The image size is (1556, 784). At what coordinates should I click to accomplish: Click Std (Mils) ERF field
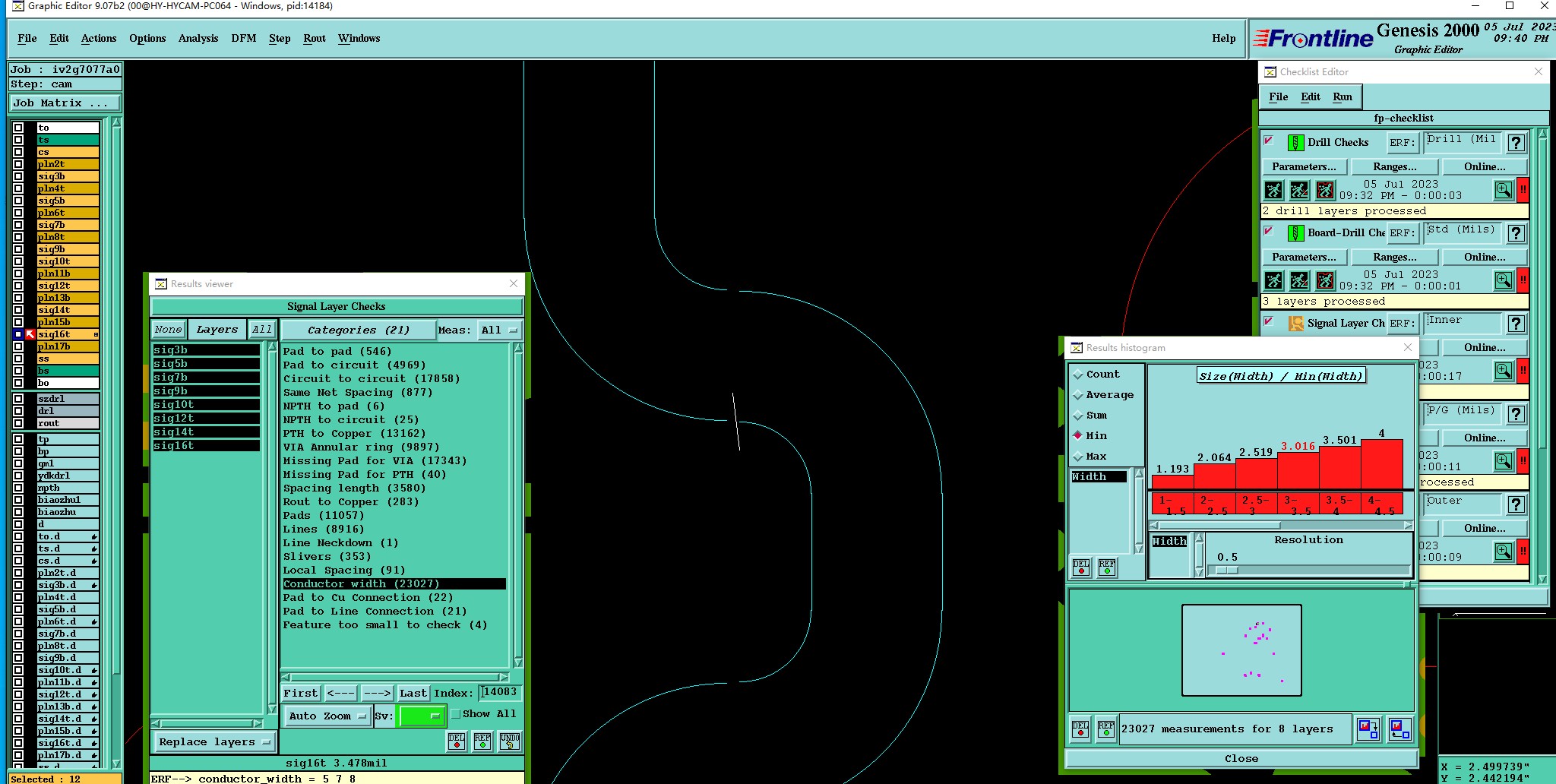coord(1463,232)
